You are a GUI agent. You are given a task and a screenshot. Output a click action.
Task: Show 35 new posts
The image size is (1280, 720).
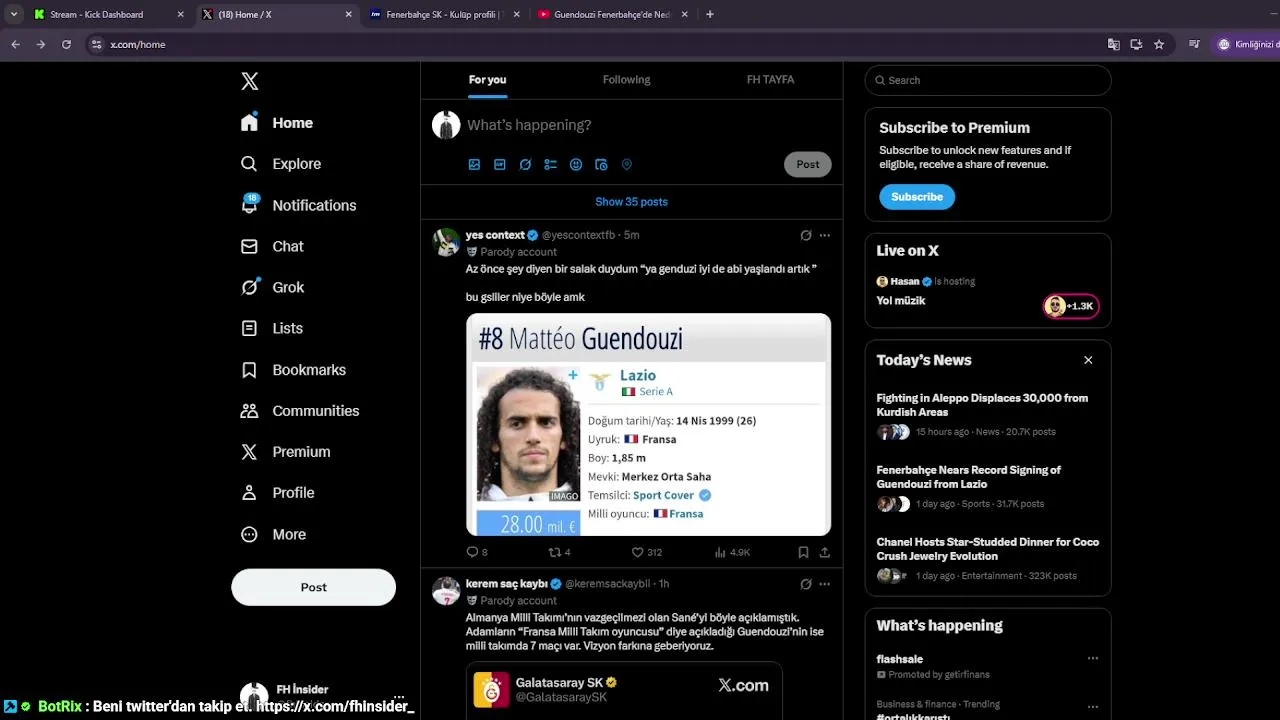point(631,202)
